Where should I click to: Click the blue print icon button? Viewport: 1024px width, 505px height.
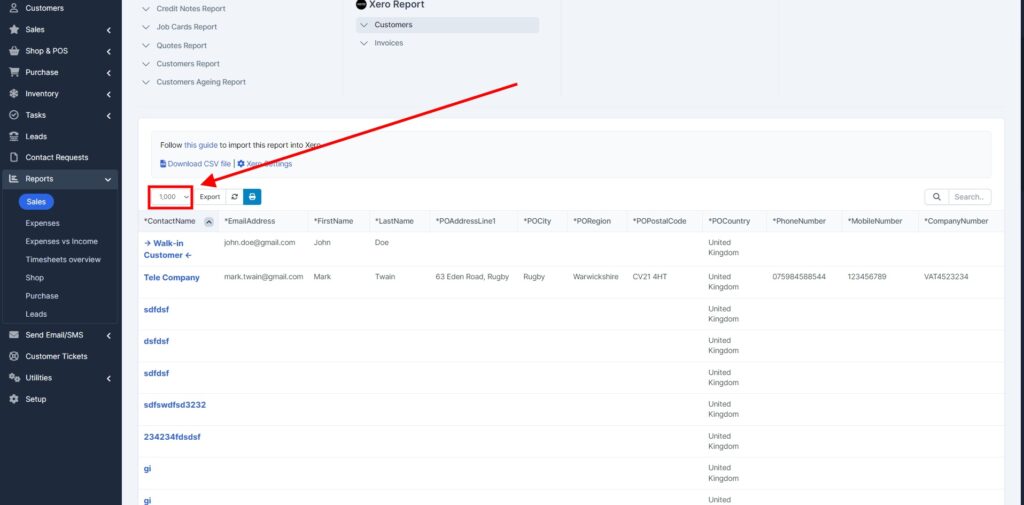pyautogui.click(x=252, y=197)
